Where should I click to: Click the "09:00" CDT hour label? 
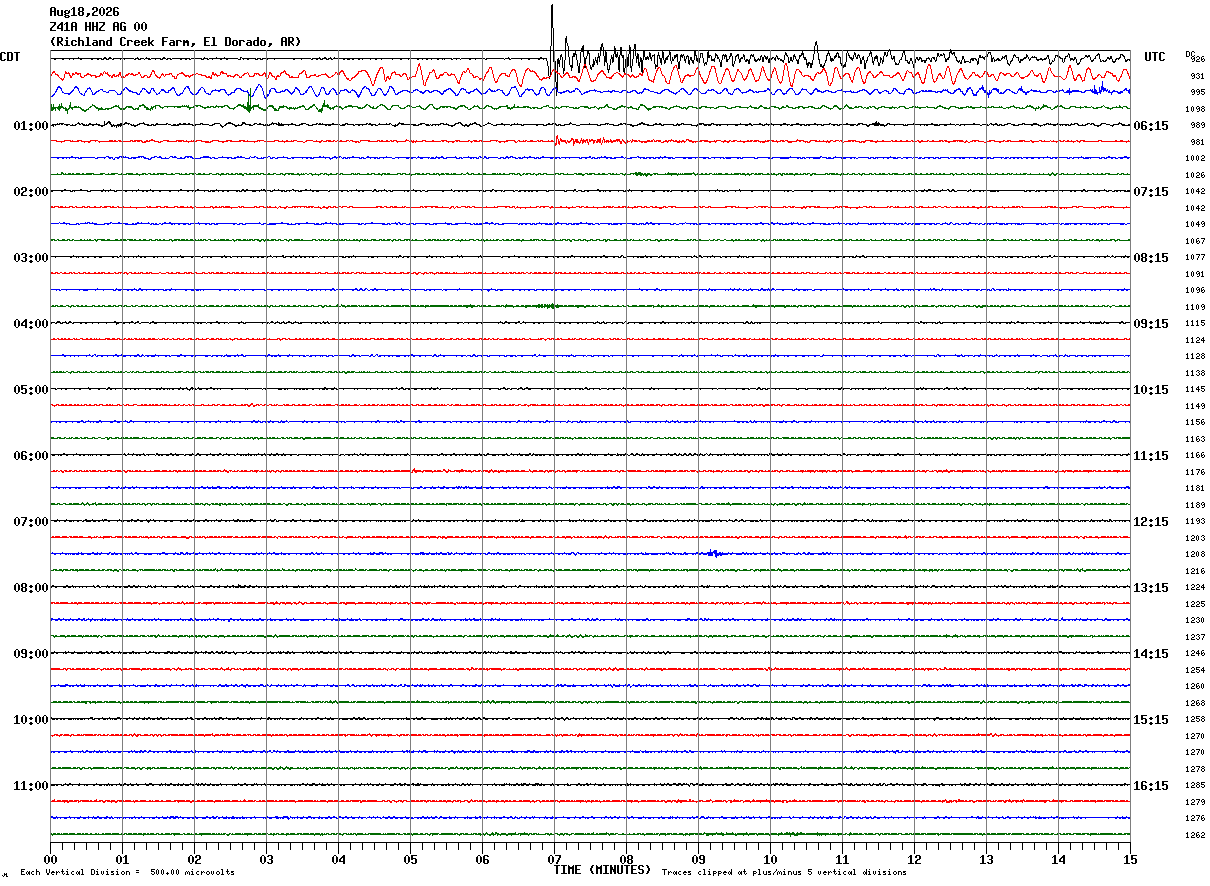click(31, 654)
